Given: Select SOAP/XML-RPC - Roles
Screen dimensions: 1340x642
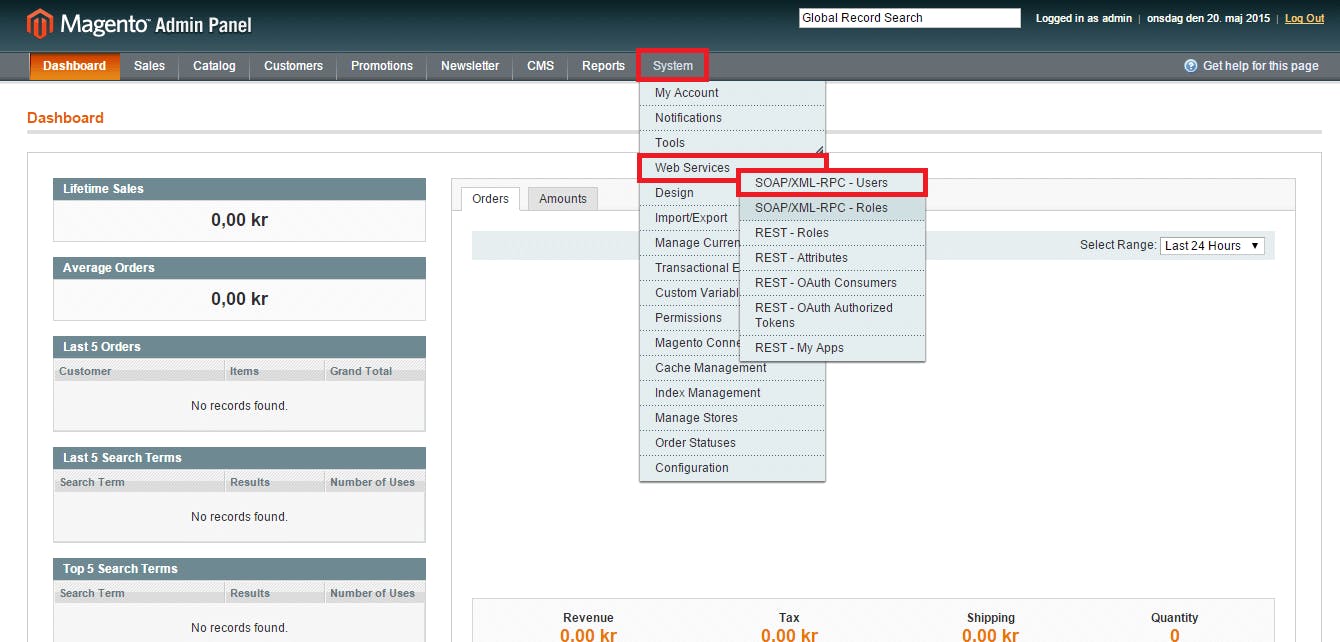Looking at the screenshot, I should click(833, 208).
